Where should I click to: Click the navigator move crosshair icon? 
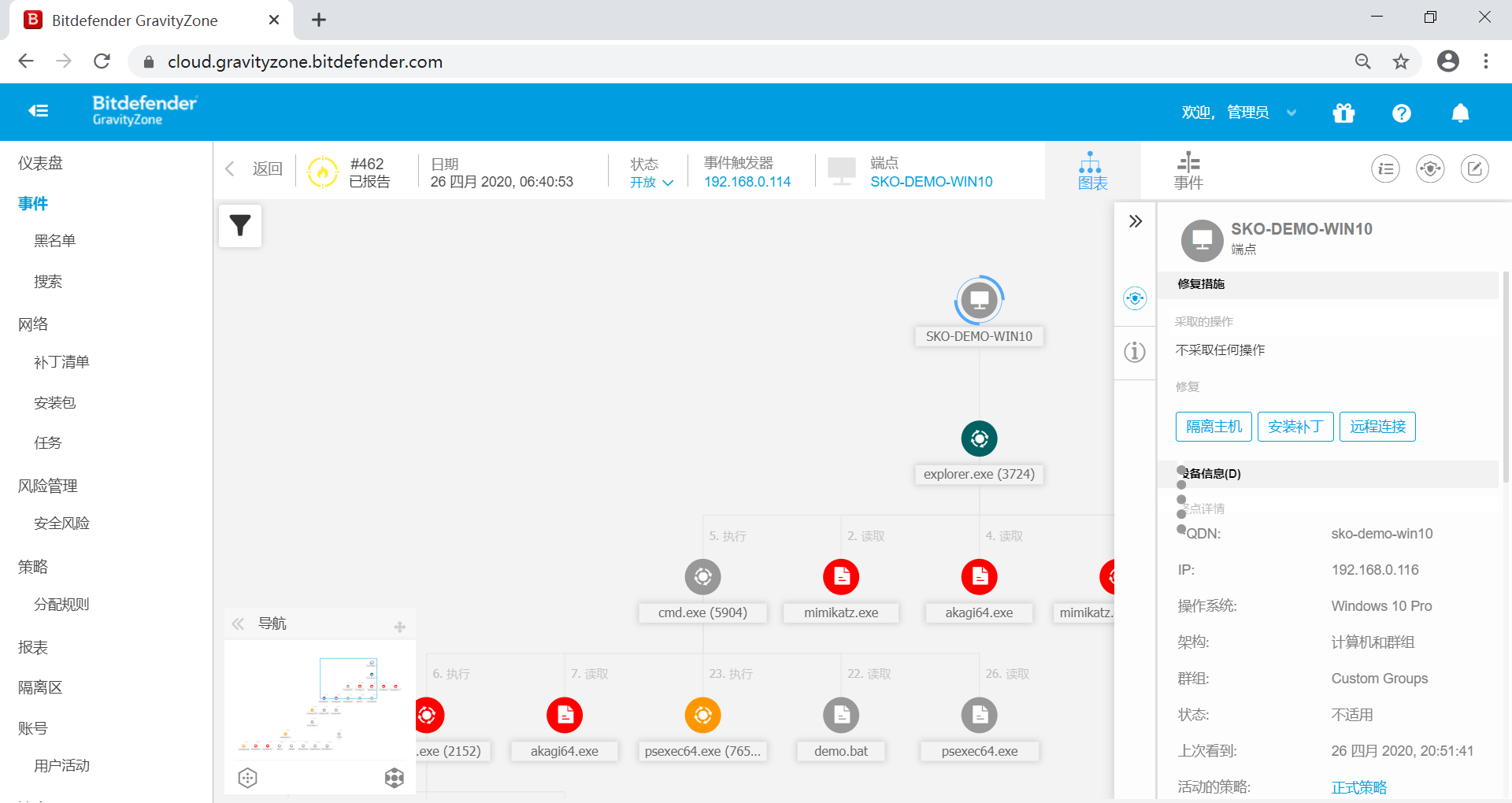click(400, 627)
